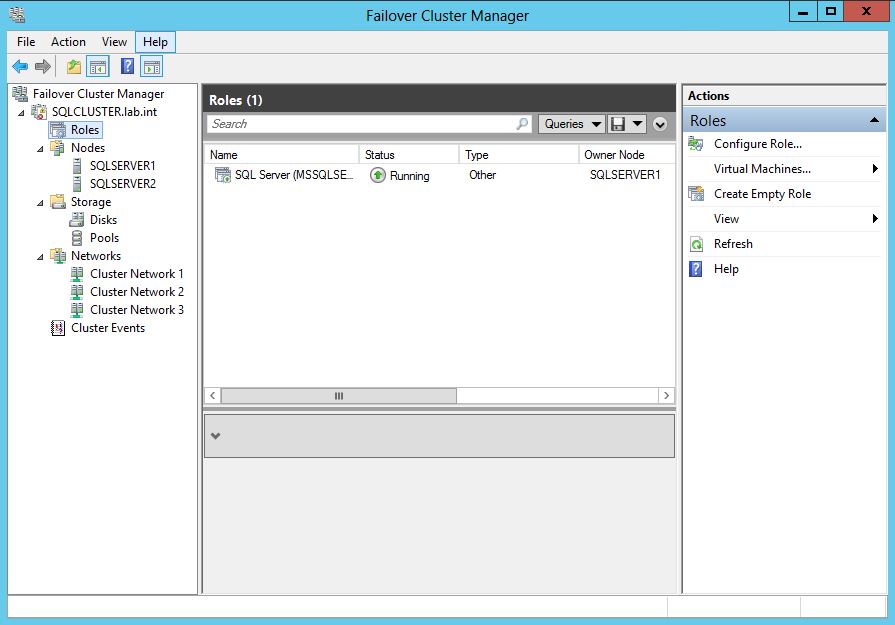Screen dimensions: 895x625
Task: Click Configure Role... action link
Action: click(x=758, y=144)
